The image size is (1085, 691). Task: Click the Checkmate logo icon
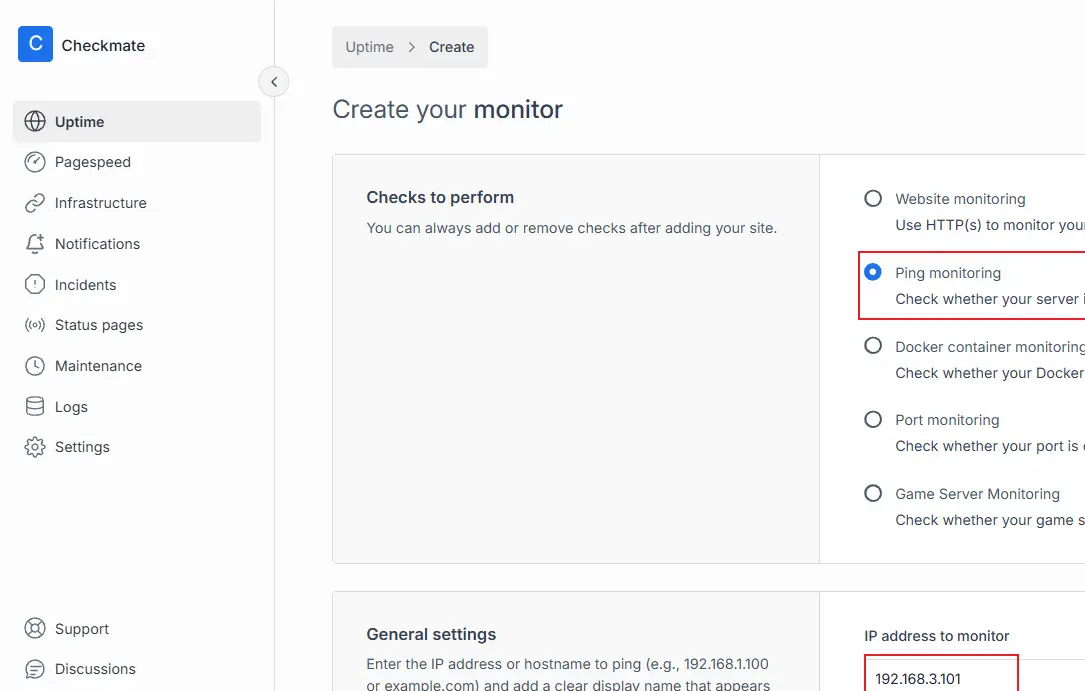[35, 44]
